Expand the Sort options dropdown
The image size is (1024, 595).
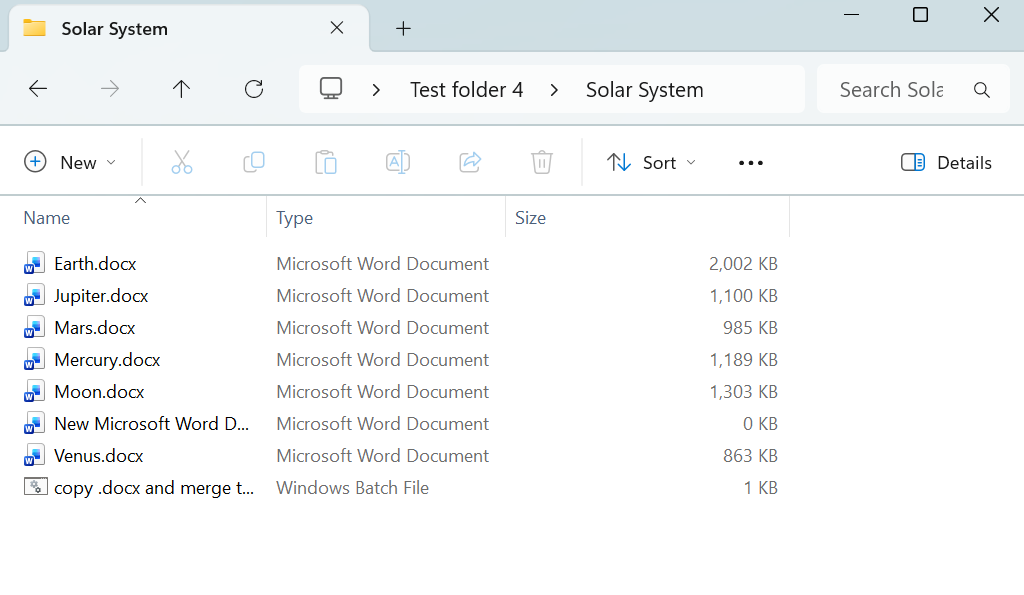652,162
